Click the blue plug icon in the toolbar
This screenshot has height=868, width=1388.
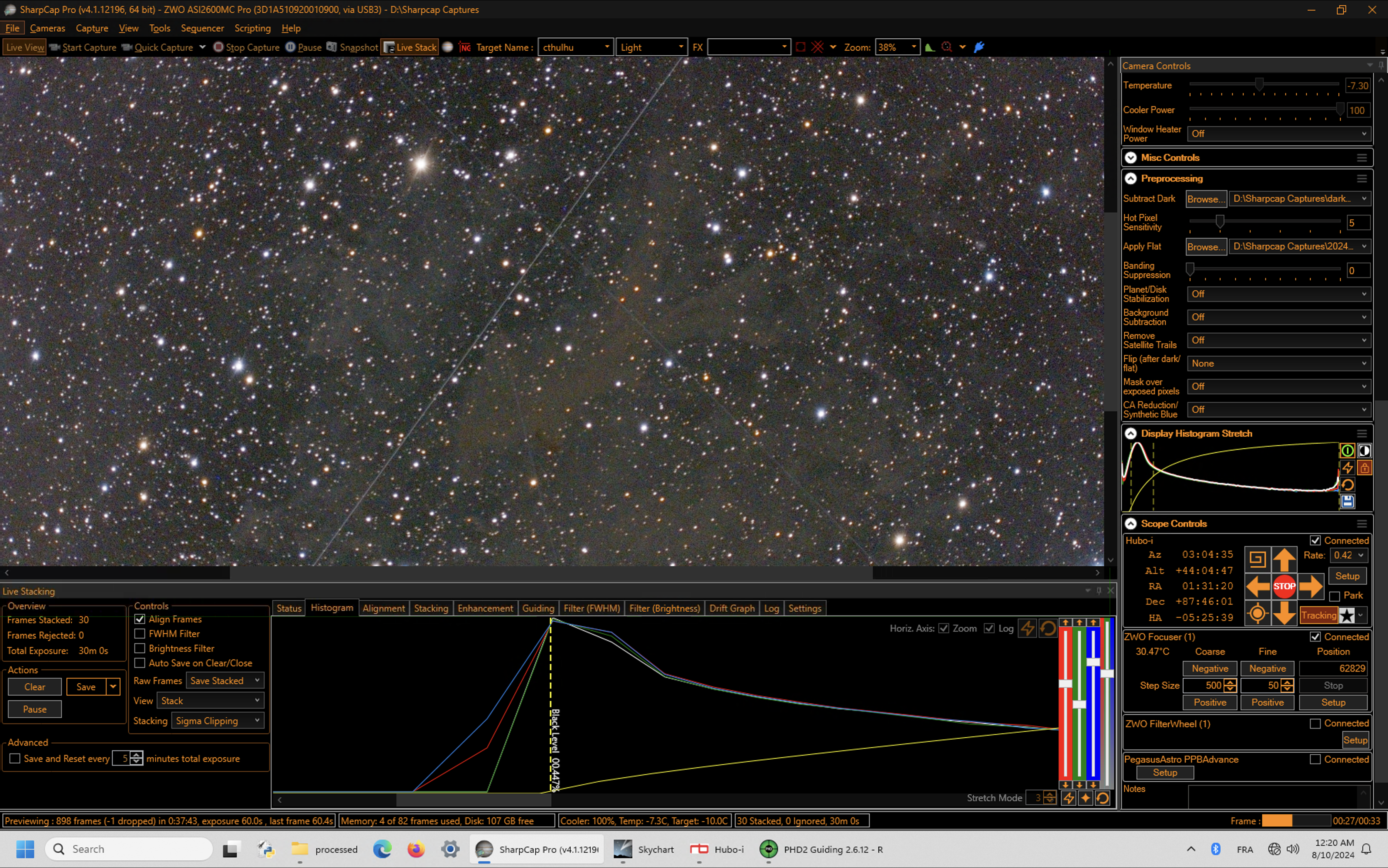point(979,47)
